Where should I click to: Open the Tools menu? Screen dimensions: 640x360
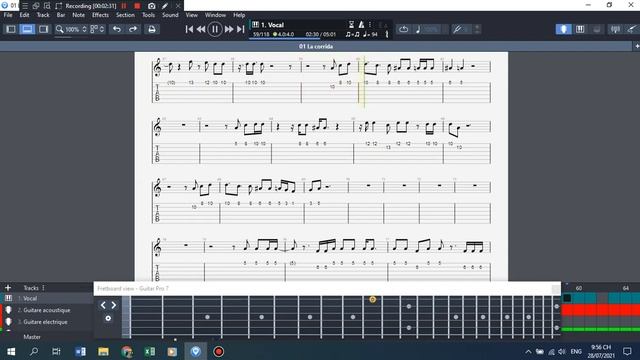coord(148,15)
